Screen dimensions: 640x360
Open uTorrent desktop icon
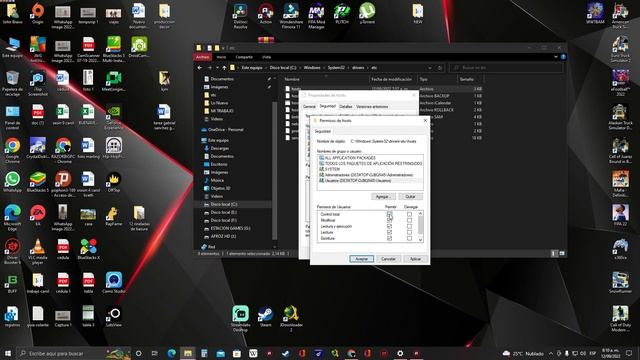pyautogui.click(x=367, y=13)
